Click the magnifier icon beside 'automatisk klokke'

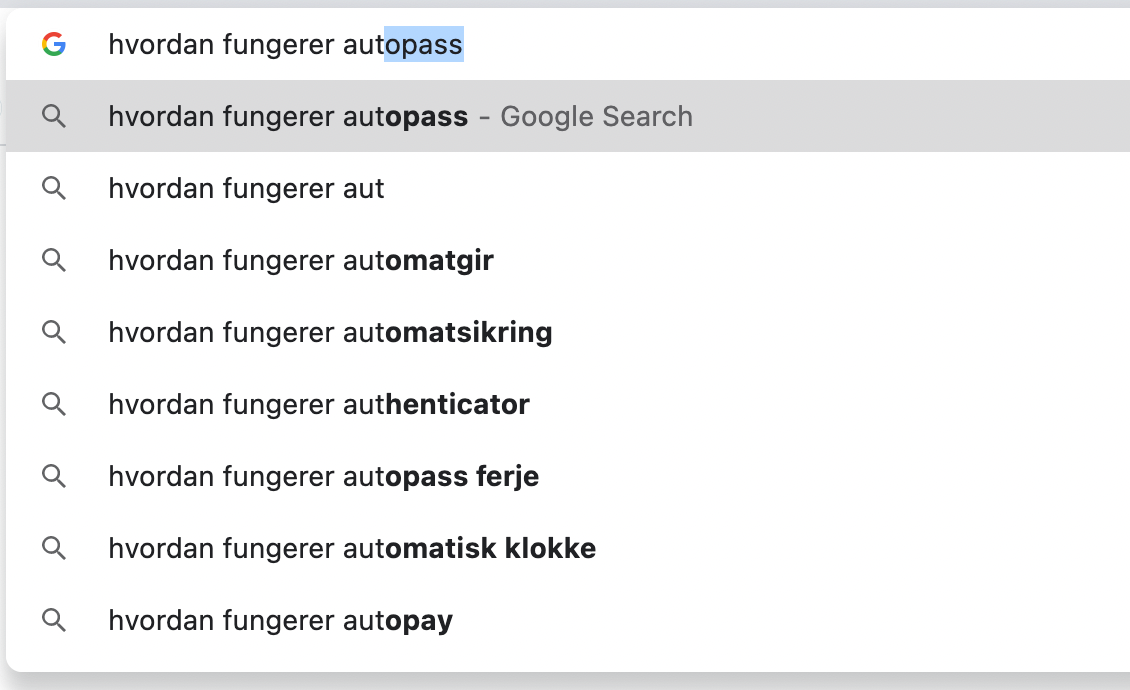55,548
